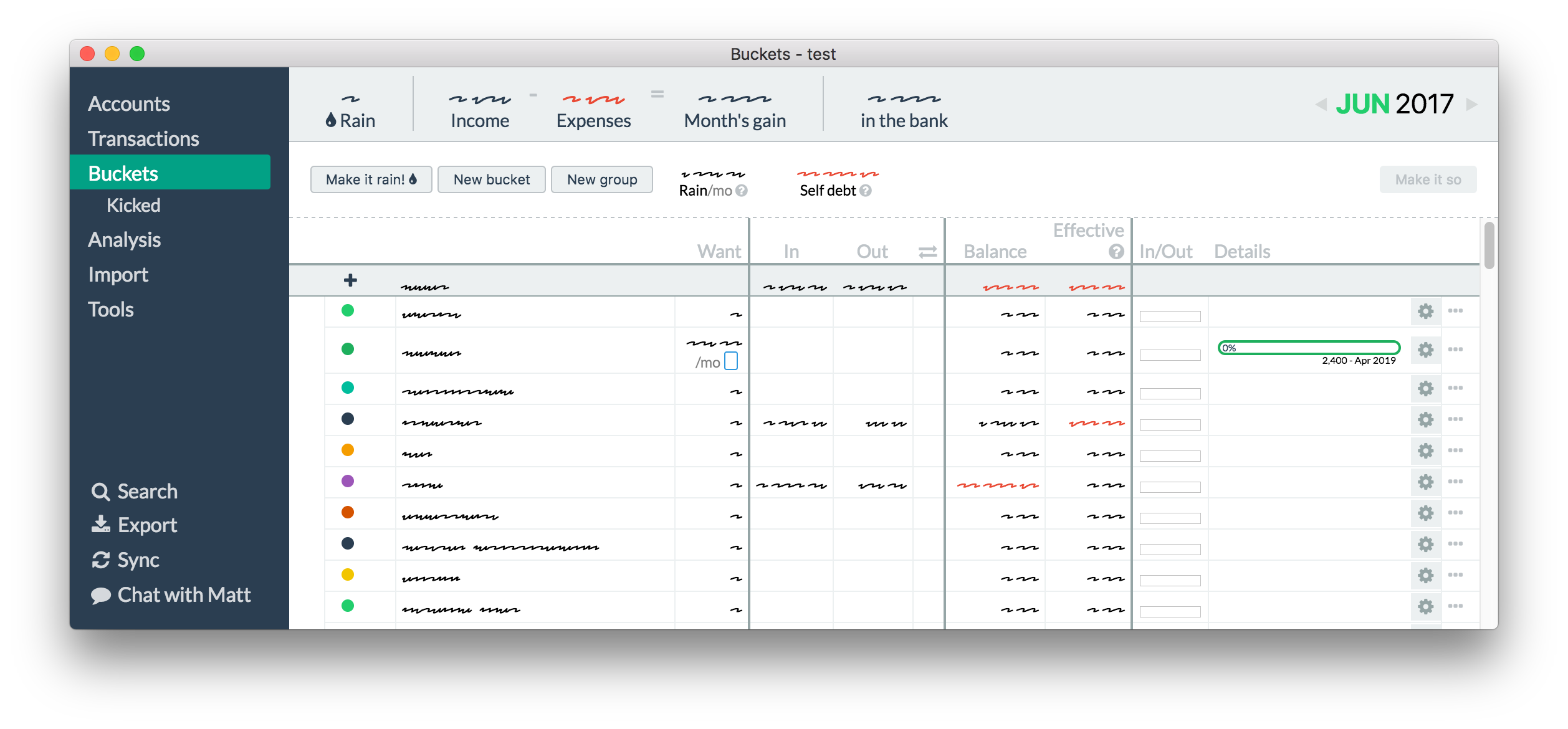Switch to the Transactions view
The height and width of the screenshot is (729, 1568).
144,138
